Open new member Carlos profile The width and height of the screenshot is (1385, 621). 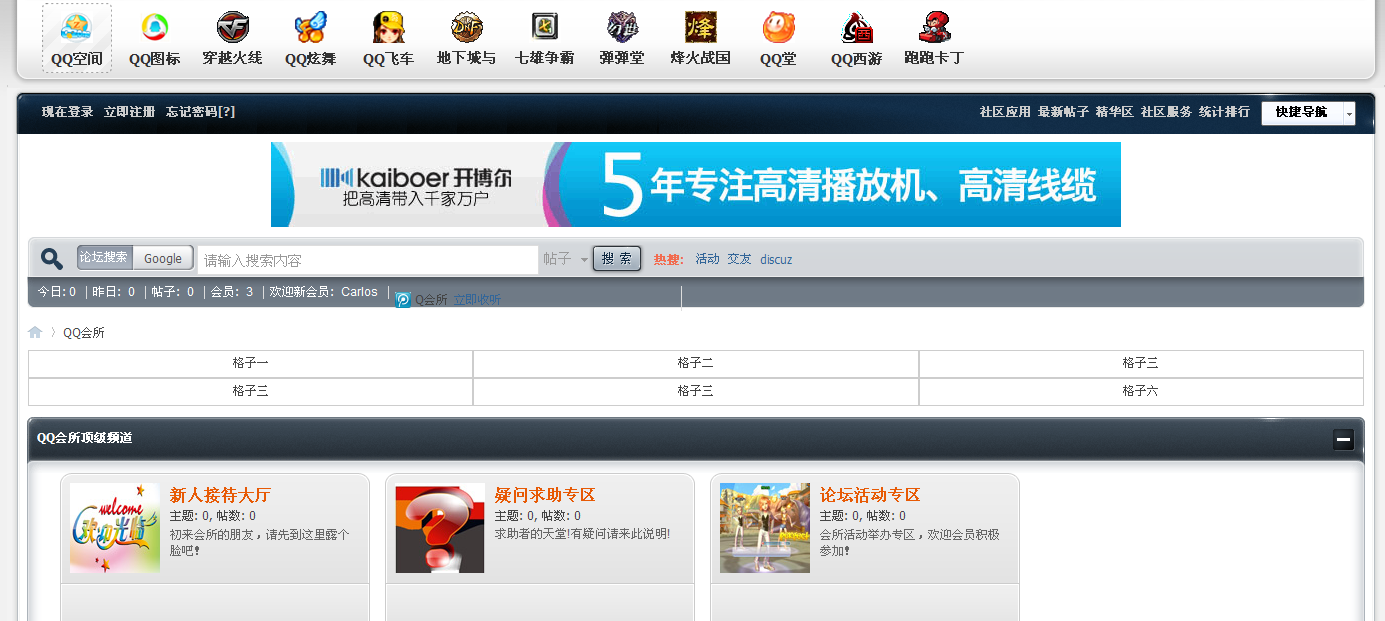click(360, 292)
